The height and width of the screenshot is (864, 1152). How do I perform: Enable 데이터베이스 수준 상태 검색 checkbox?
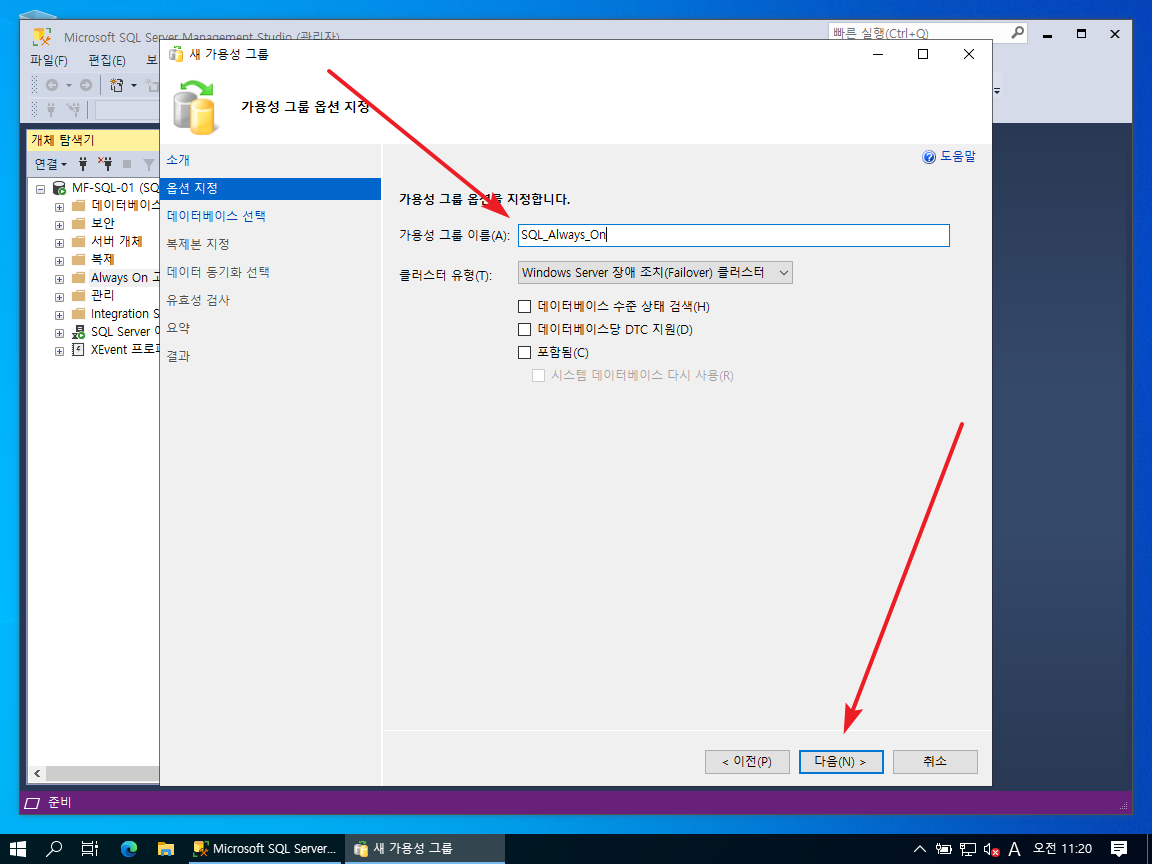525,306
